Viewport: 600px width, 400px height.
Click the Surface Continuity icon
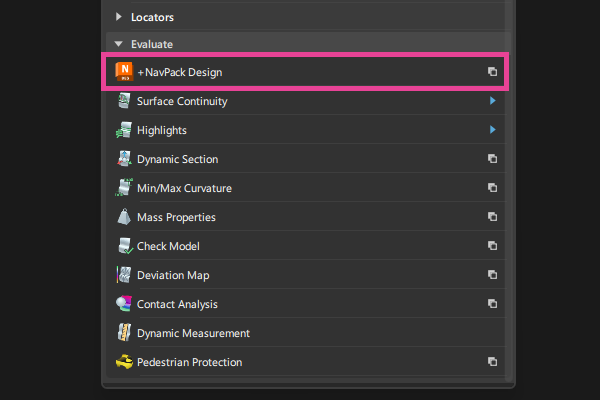[x=124, y=101]
